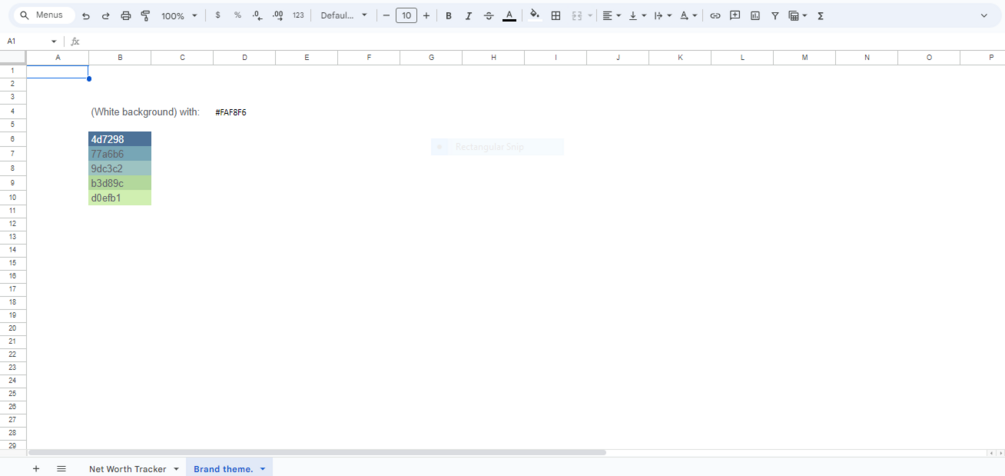Screen dimensions: 1005x476
Task: Open the Default font dropdown
Action: click(x=344, y=15)
